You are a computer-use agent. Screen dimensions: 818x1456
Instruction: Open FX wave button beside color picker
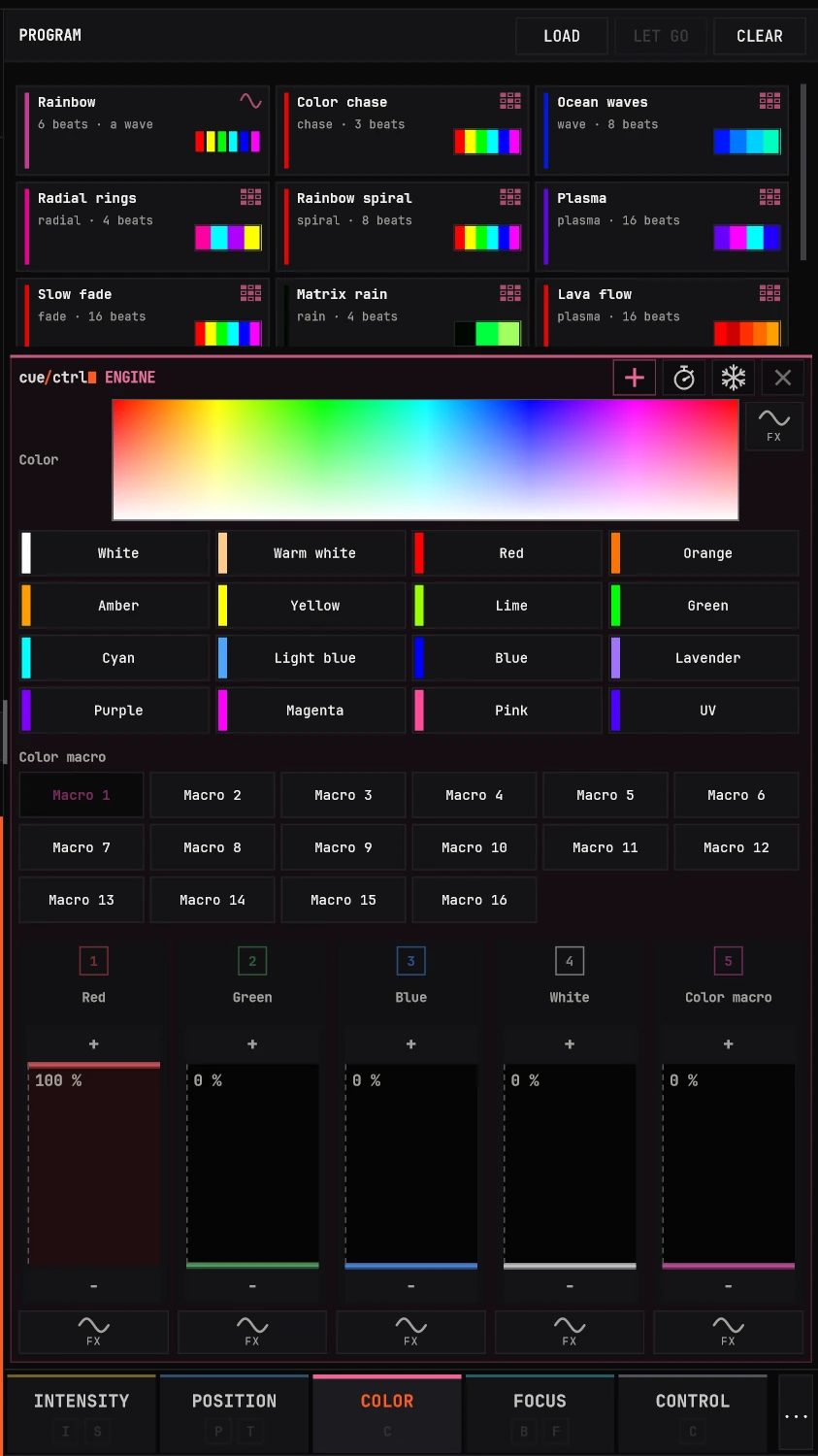coord(773,425)
